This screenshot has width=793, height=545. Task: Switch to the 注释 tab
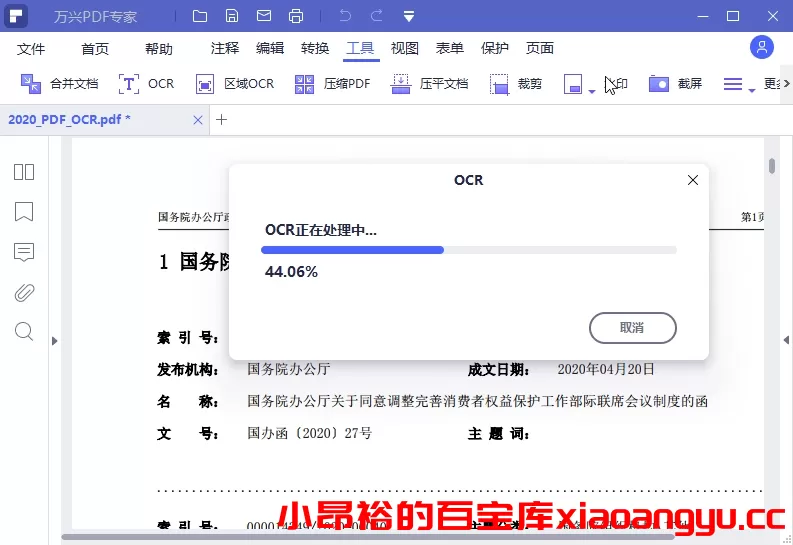(225, 48)
